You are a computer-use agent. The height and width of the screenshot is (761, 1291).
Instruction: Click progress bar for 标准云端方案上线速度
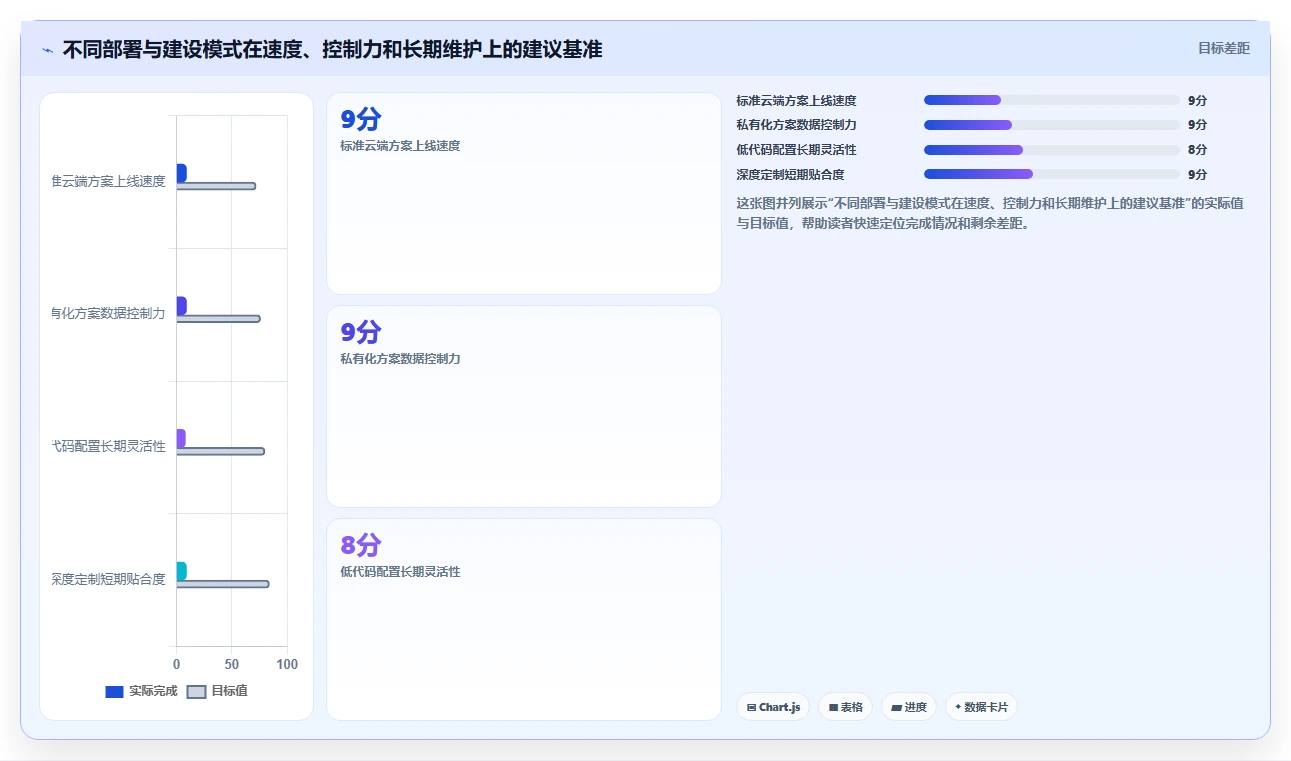[x=1052, y=100]
